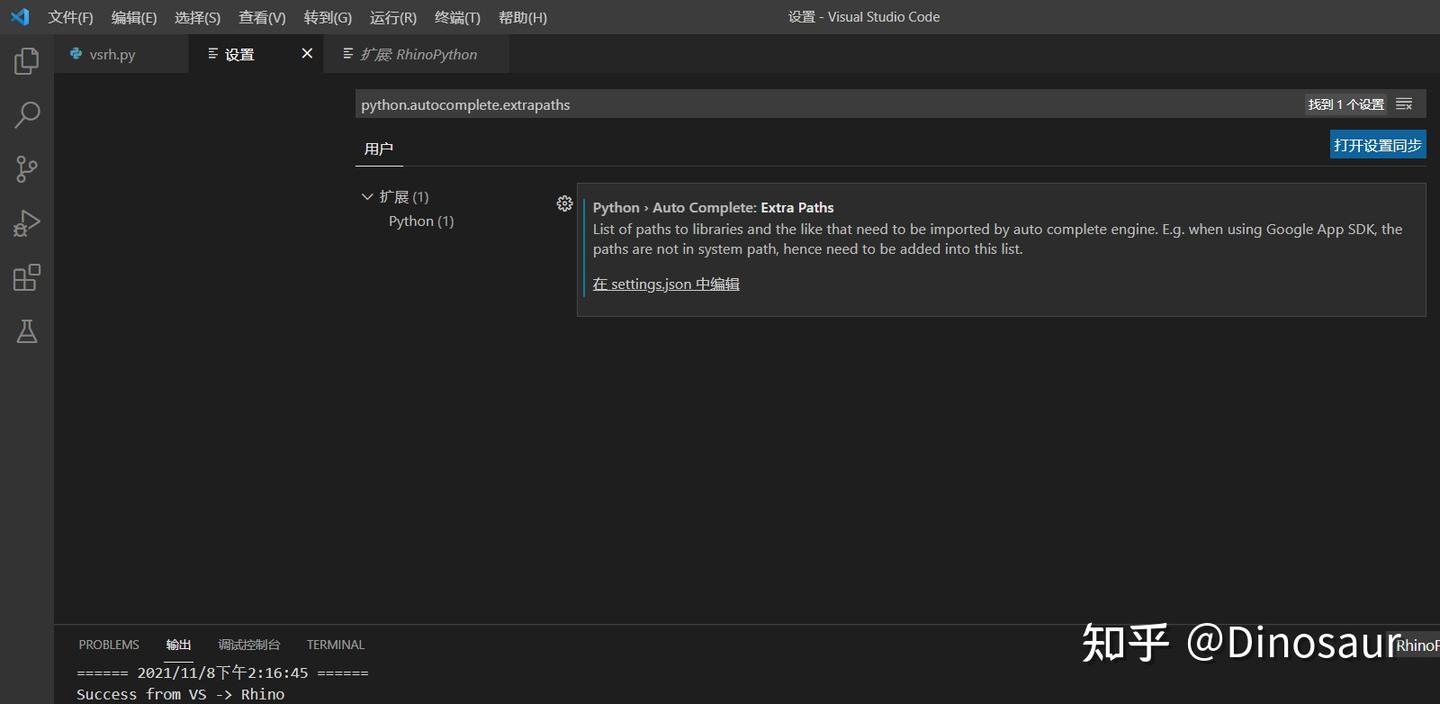Screen dimensions: 1440x704
Task: Click the Visual Studio Code logo
Action: [x=19, y=16]
